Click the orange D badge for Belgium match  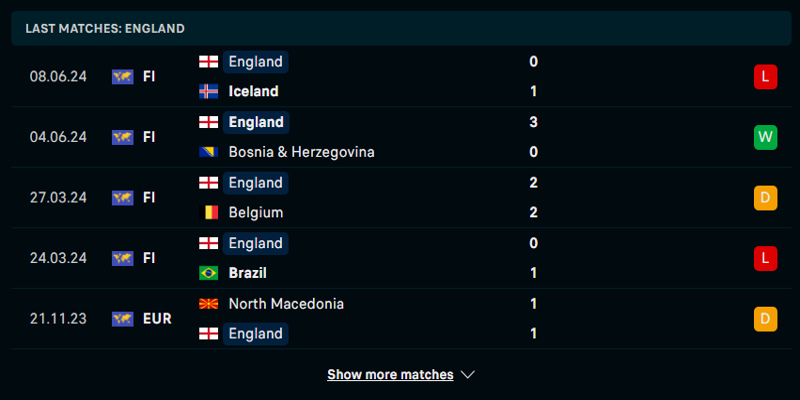point(765,198)
